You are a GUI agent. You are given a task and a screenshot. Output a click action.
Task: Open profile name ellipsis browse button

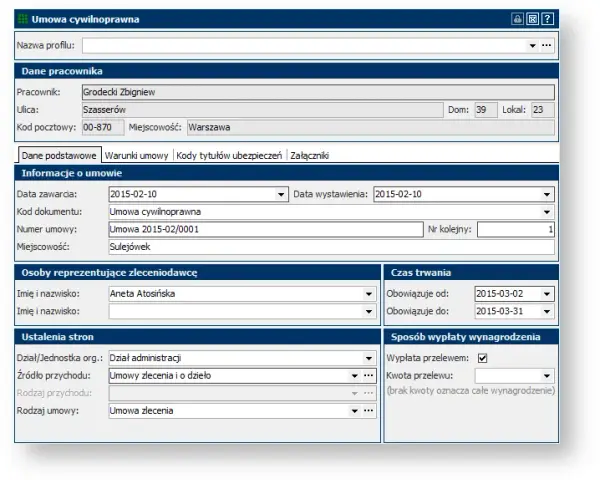(546, 46)
